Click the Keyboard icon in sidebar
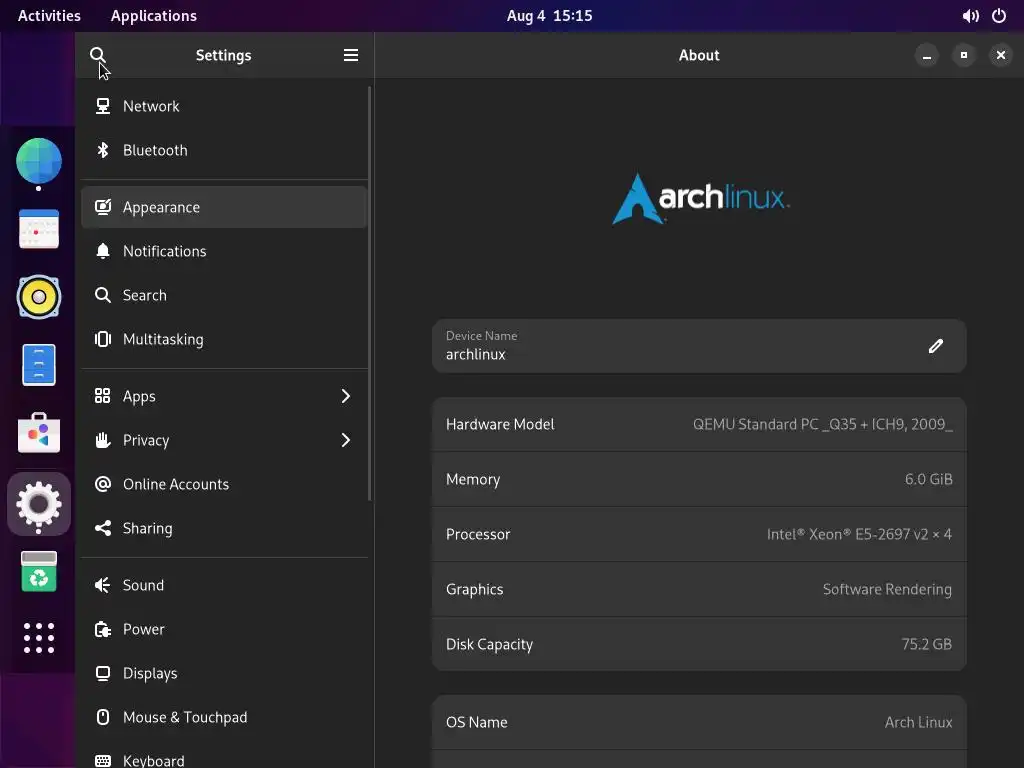Viewport: 1024px width, 768px height. point(103,761)
